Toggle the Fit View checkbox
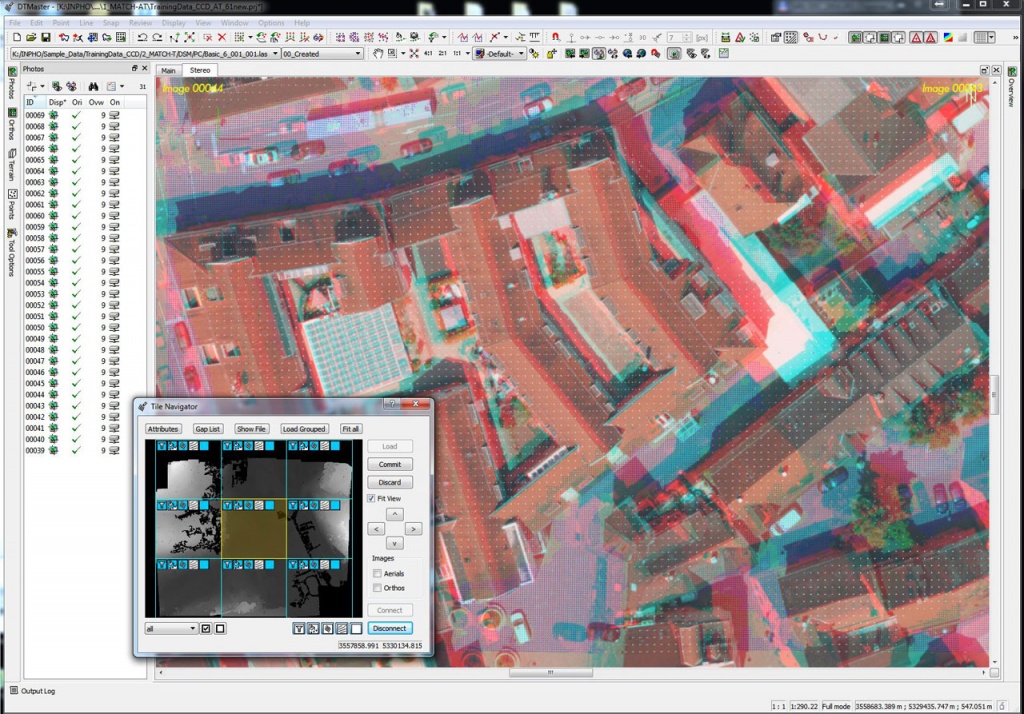Image resolution: width=1024 pixels, height=714 pixels. click(371, 498)
